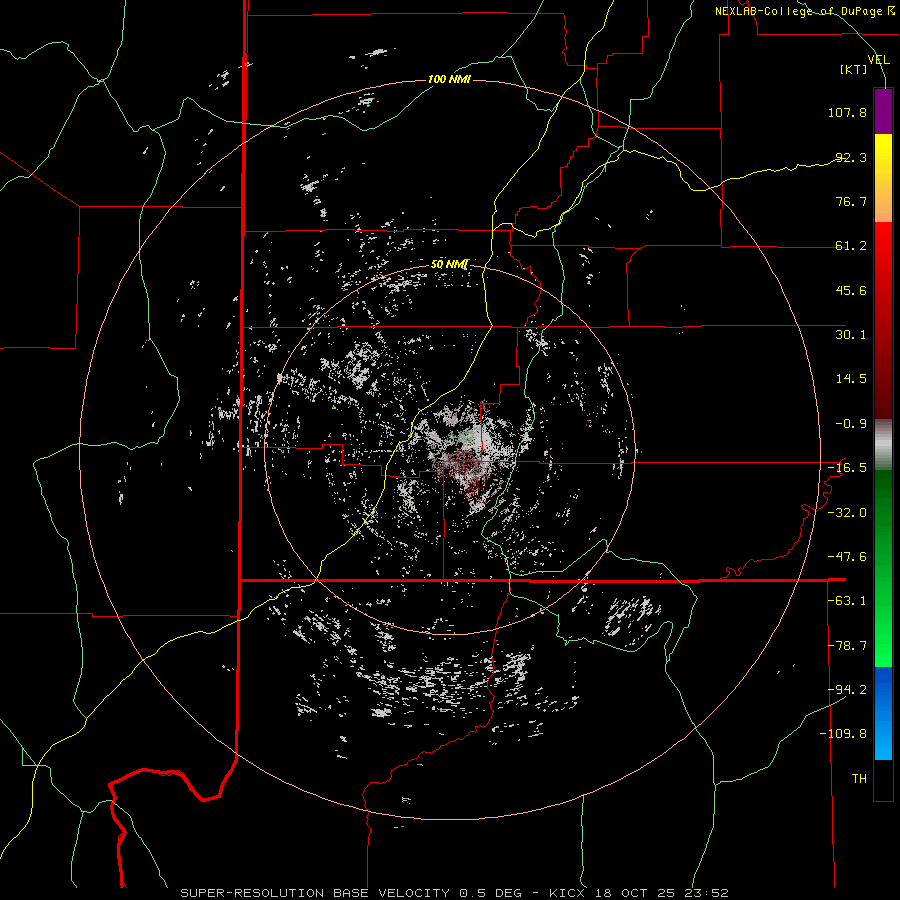Image resolution: width=900 pixels, height=900 pixels.
Task: Select the -109.8 legend value
Action: click(x=843, y=734)
